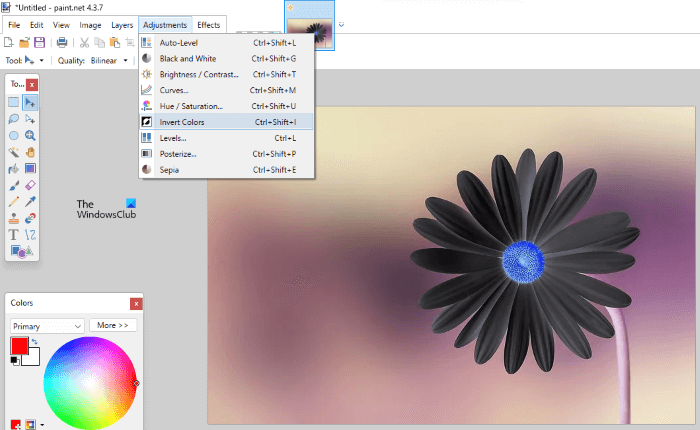Choose the Eraser tool
700x430 pixels.
click(x=30, y=186)
